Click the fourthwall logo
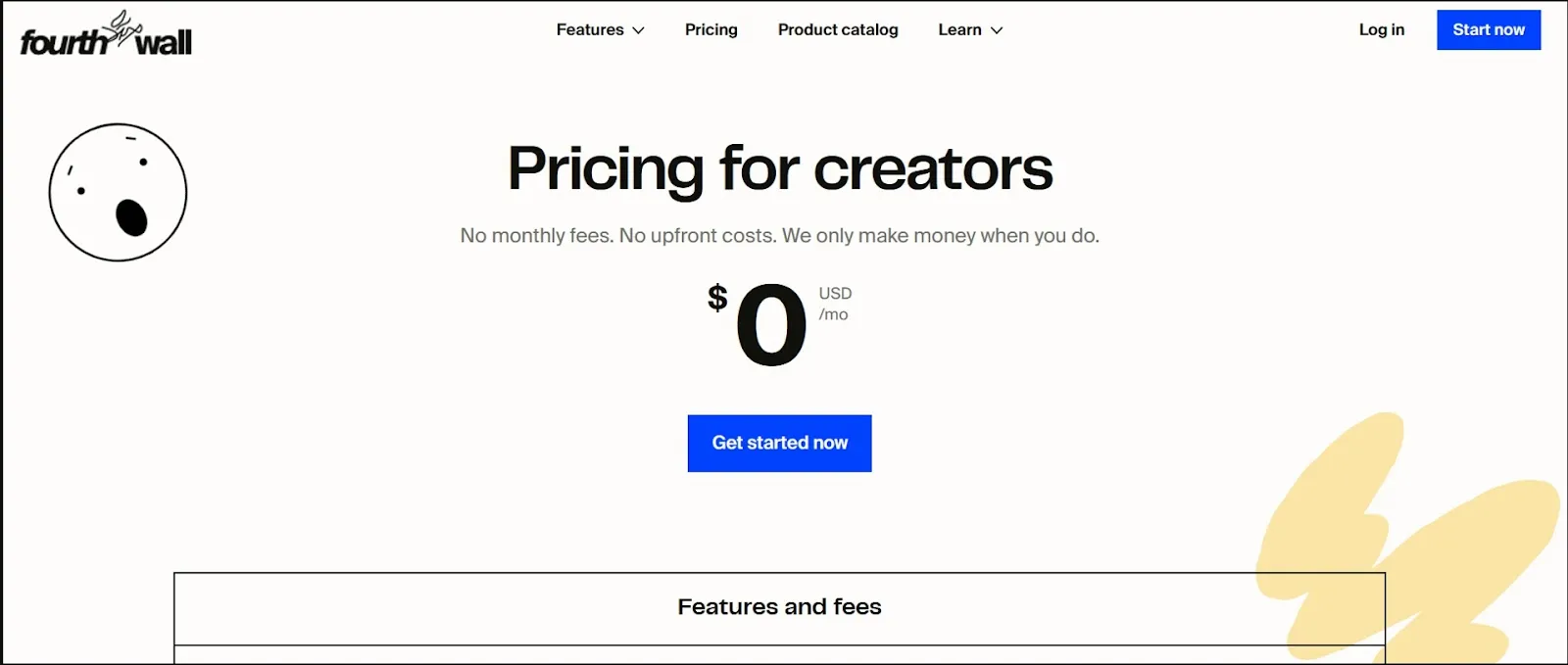1568x665 pixels. point(106,41)
